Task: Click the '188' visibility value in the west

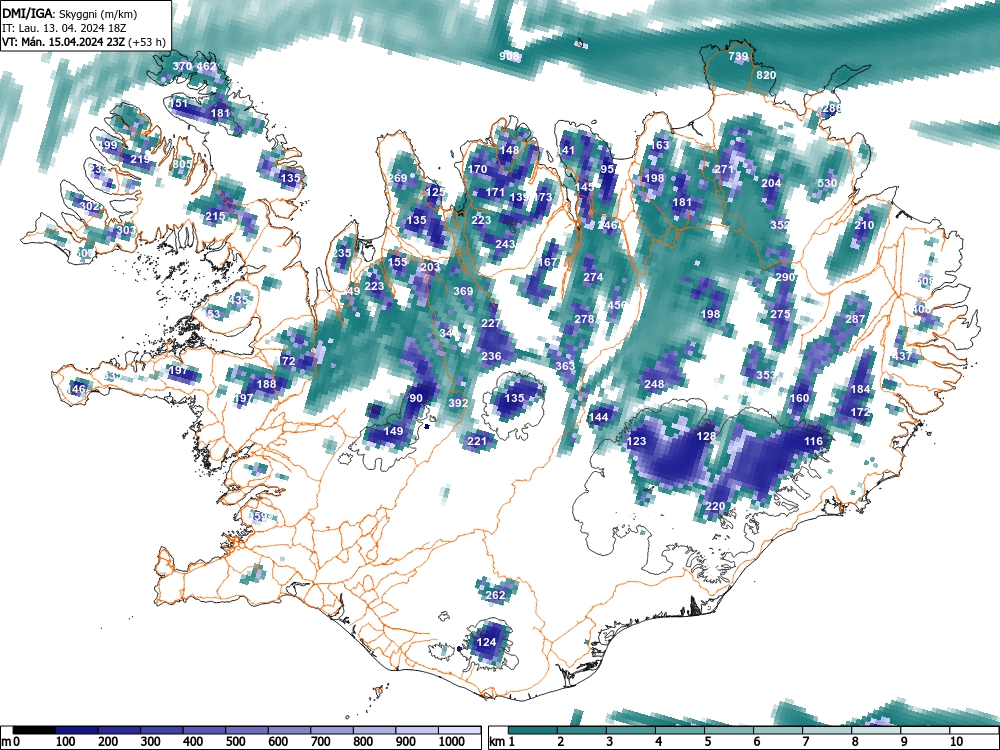Action: [x=266, y=384]
